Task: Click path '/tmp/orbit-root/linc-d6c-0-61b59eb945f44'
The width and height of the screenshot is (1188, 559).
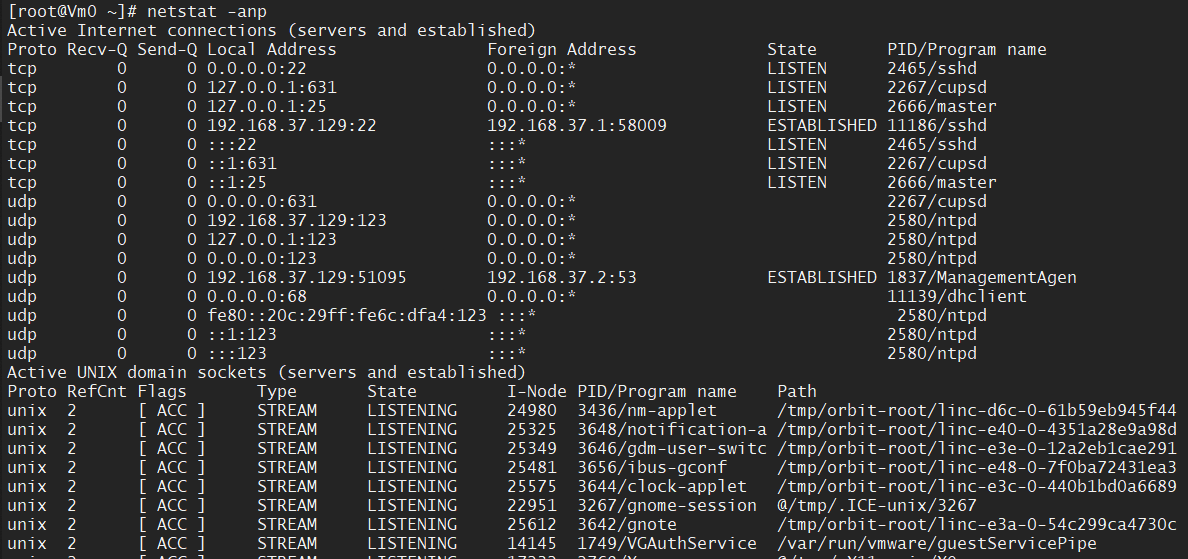Action: pyautogui.click(x=977, y=411)
